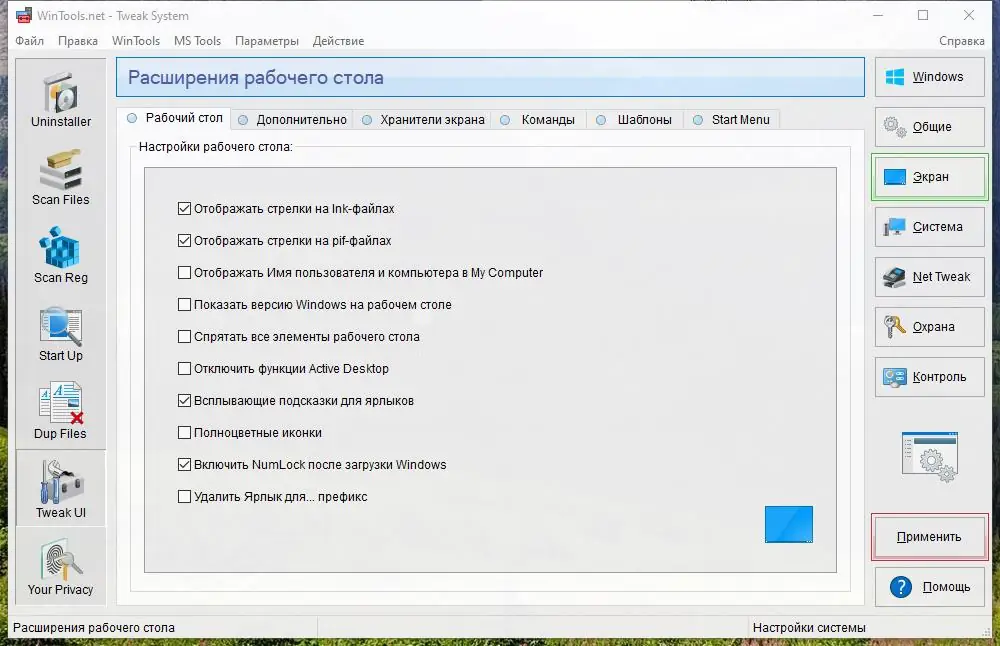
Task: Open the Start Menu tab
Action: [738, 118]
